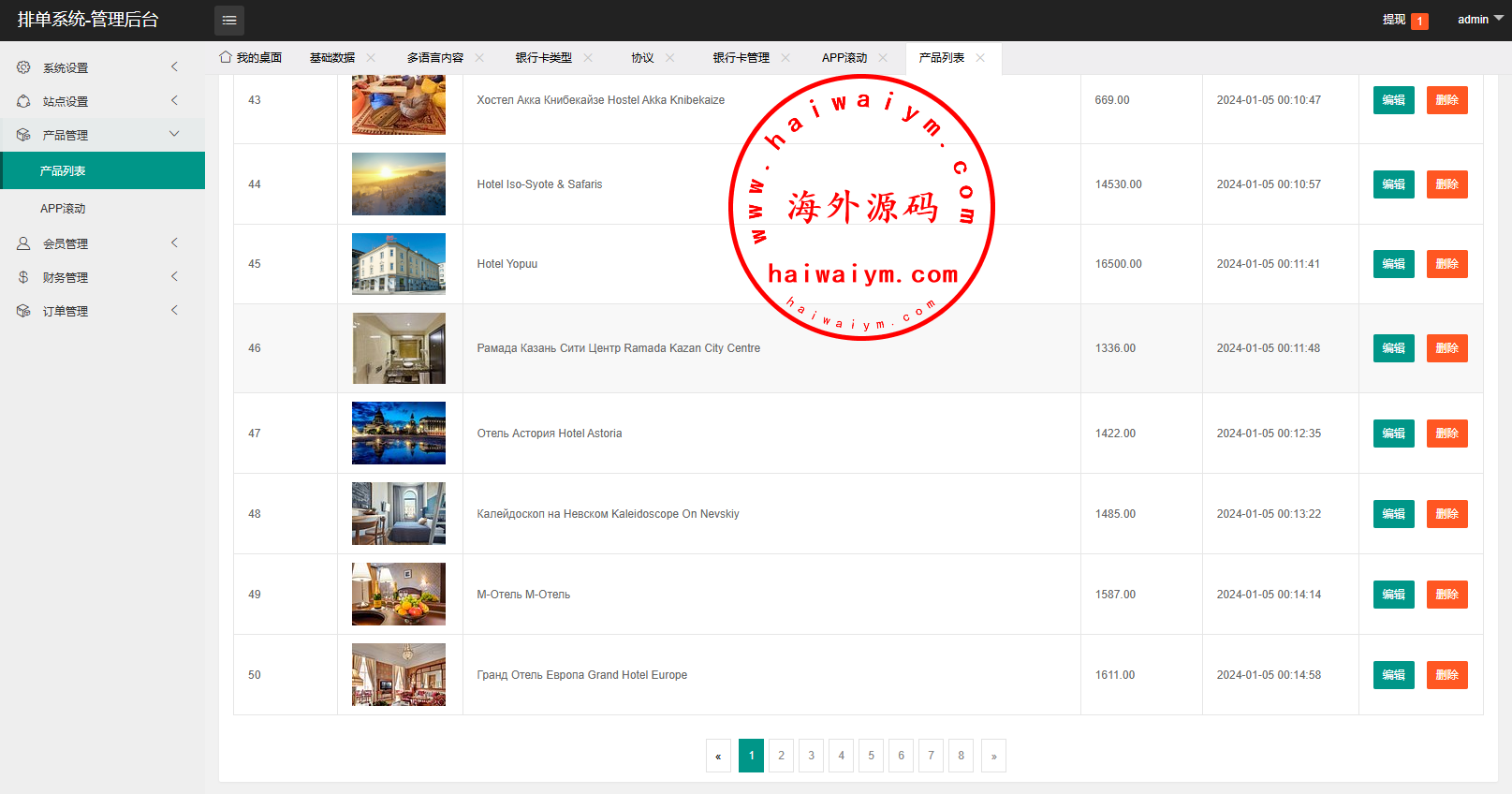This screenshot has width=1512, height=794.
Task: Expand the 系统设置 menu chevron
Action: click(174, 66)
